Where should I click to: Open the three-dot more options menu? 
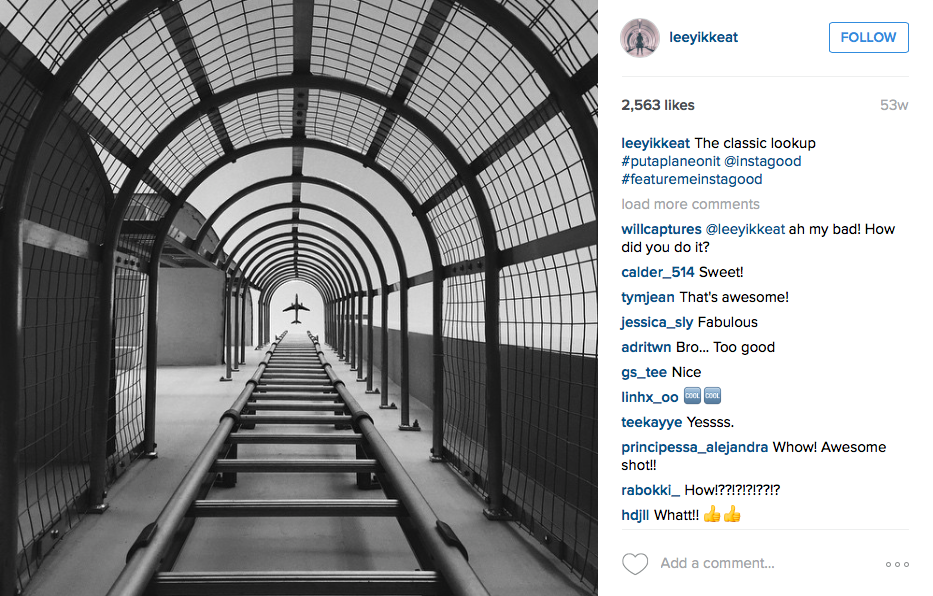point(897,564)
